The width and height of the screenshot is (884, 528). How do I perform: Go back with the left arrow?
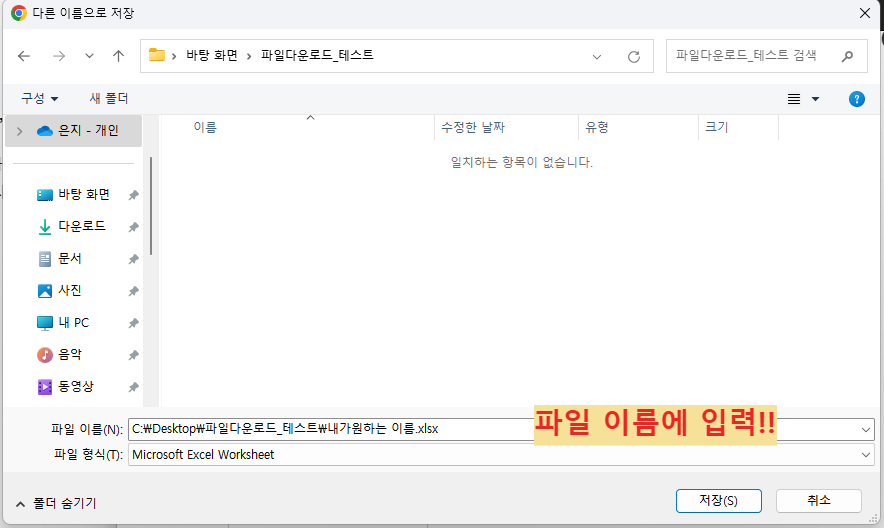(24, 56)
